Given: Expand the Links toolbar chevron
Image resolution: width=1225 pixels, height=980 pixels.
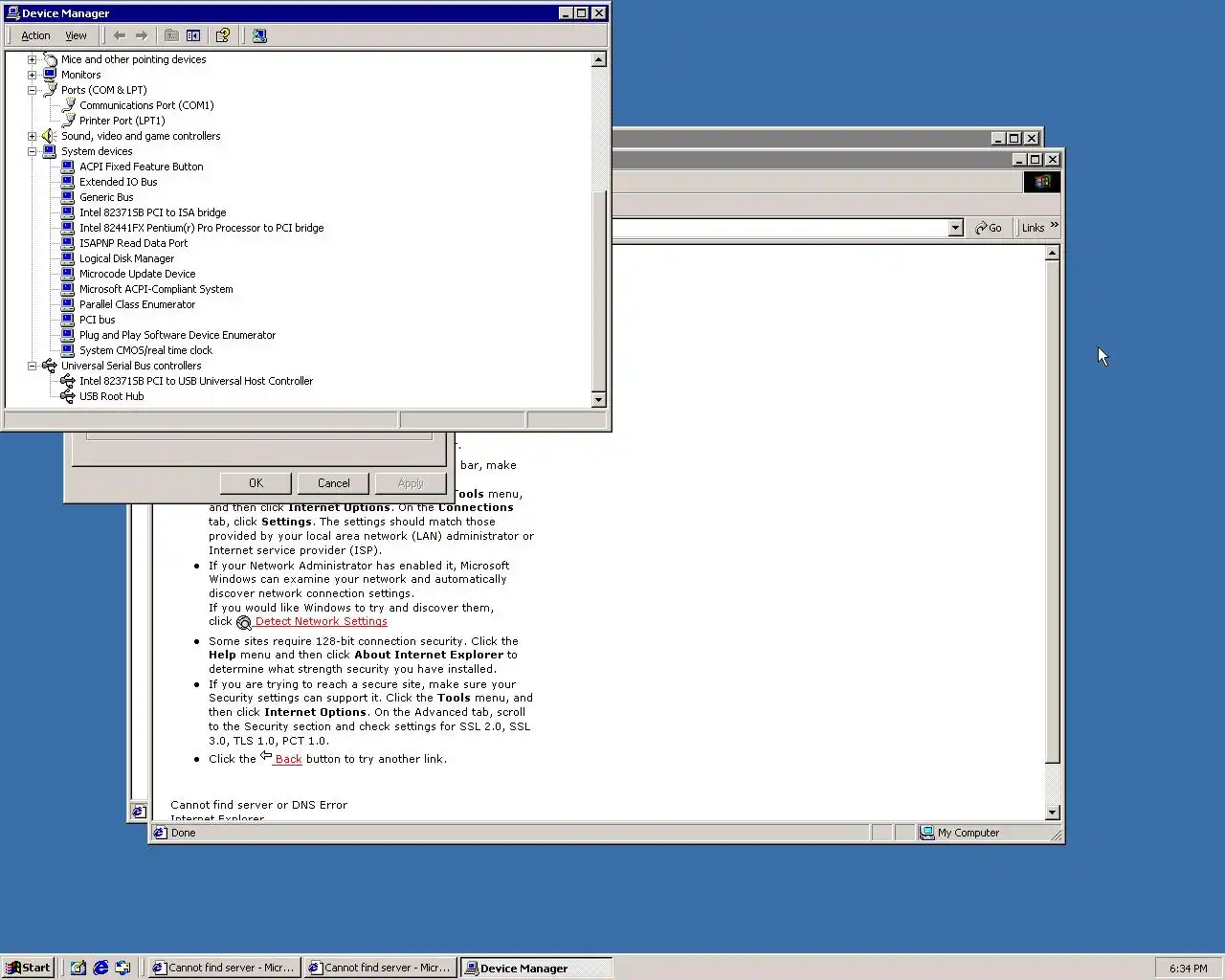Looking at the screenshot, I should (x=1054, y=226).
